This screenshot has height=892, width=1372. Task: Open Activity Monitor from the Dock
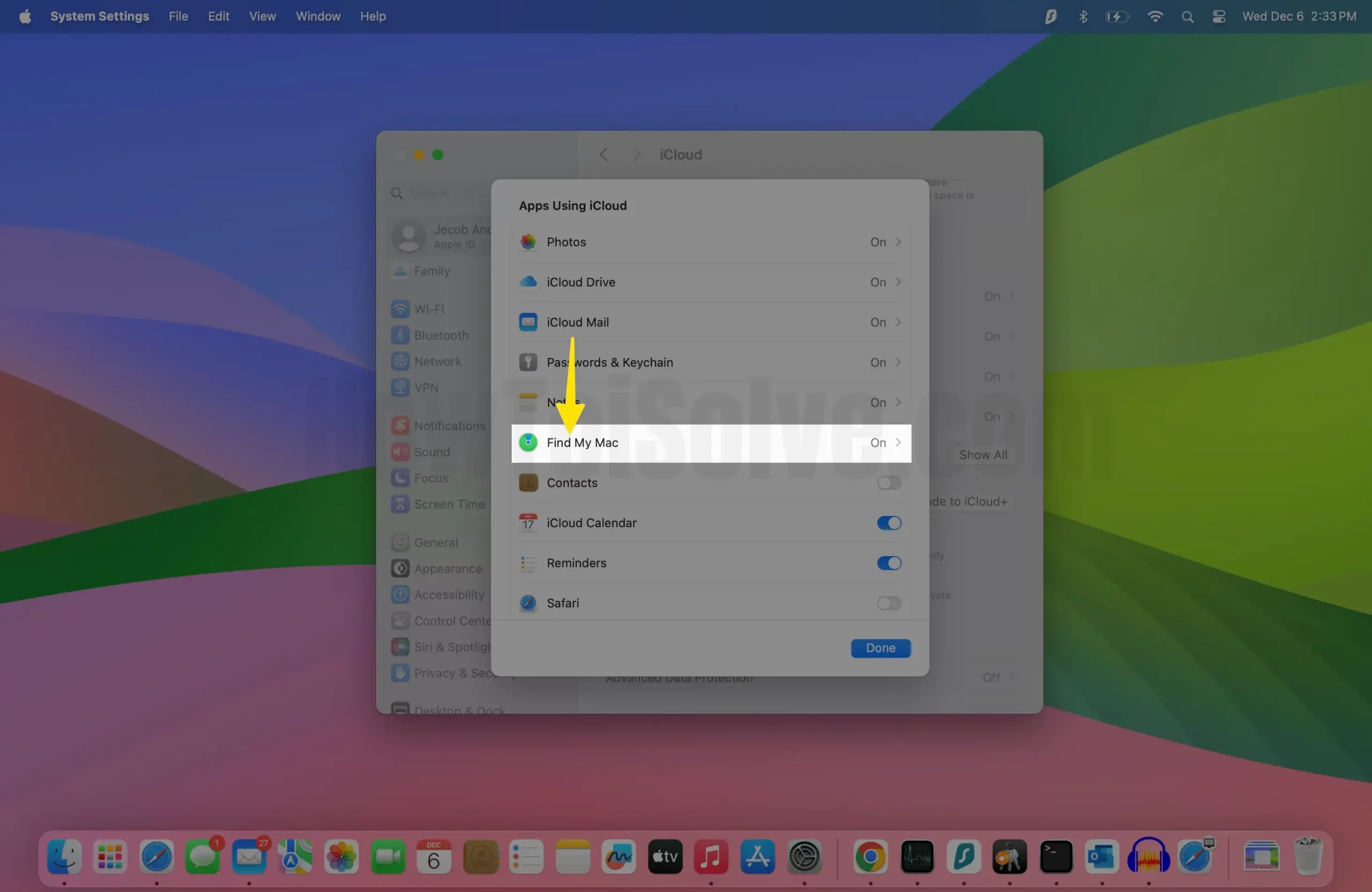tap(917, 857)
